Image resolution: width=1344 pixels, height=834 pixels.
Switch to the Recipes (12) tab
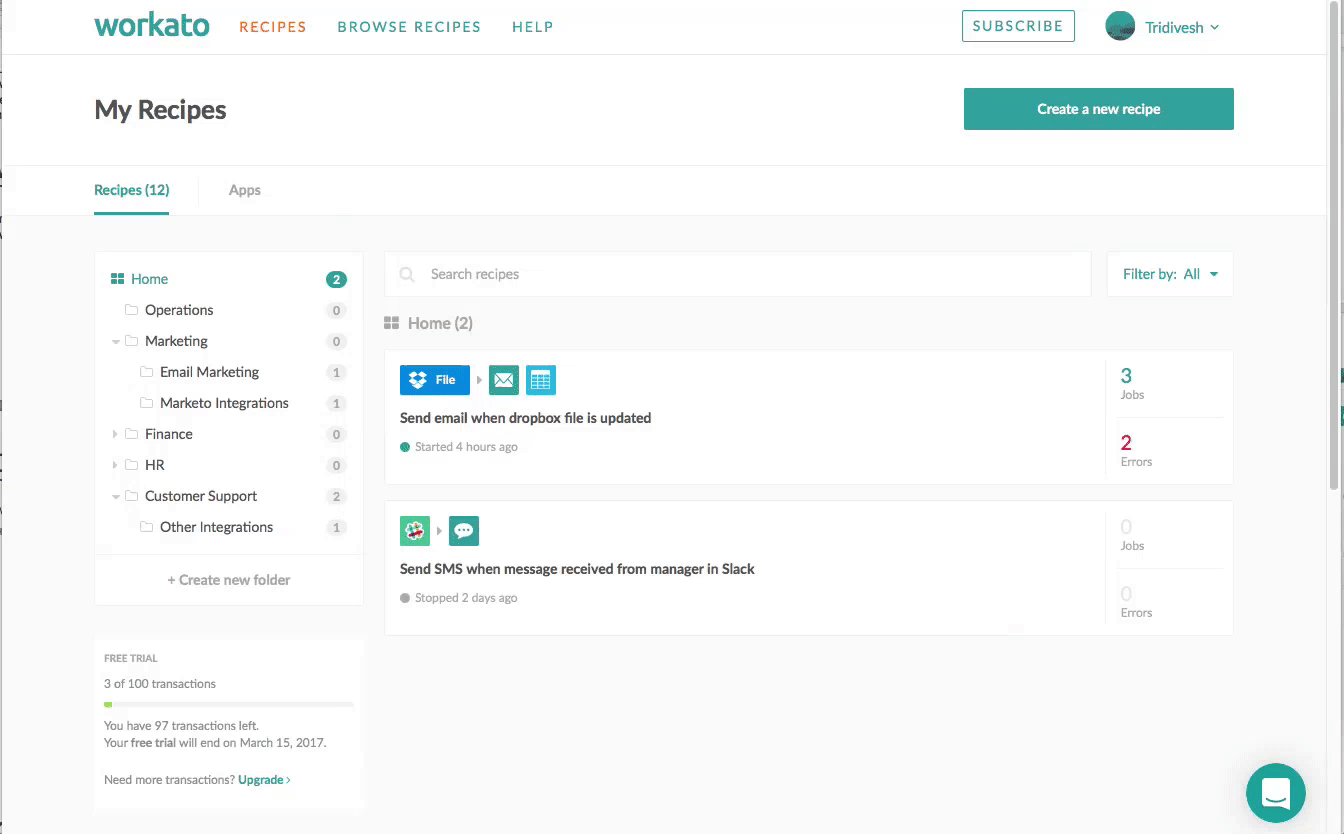[131, 190]
